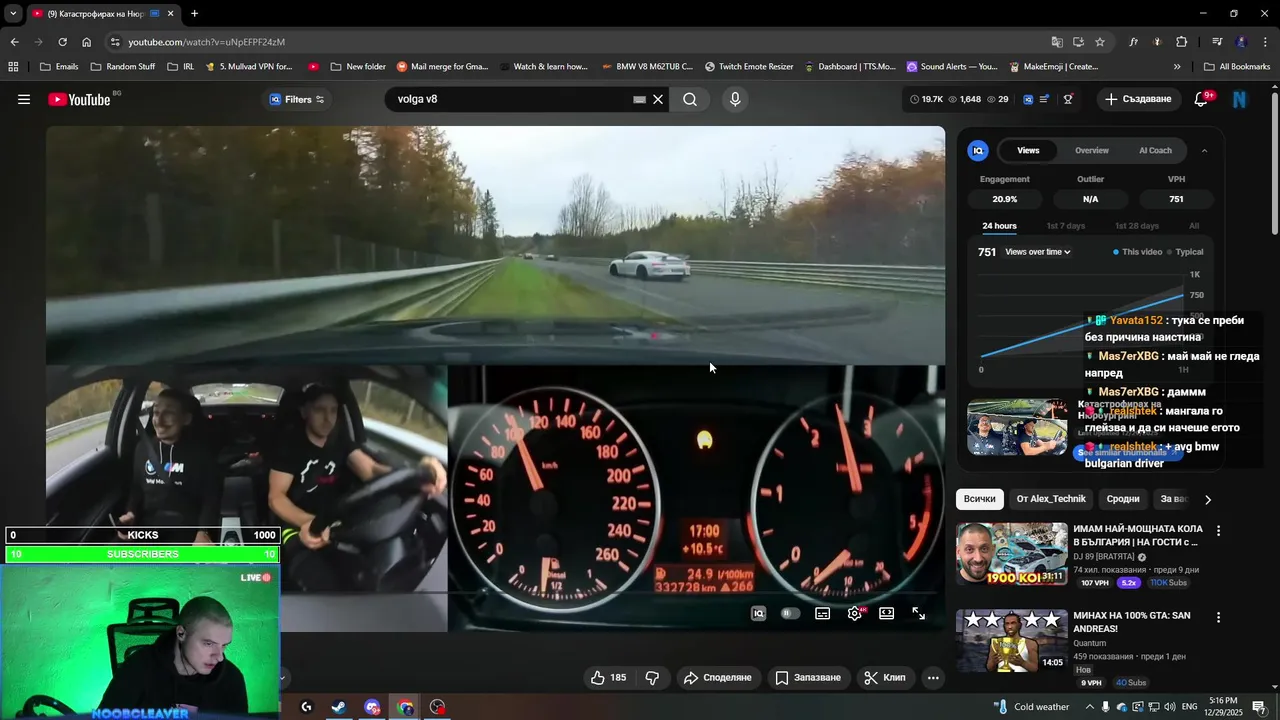Image resolution: width=1280 pixels, height=720 pixels.
Task: Open options for ИМАМ НАЙ-МОЩНАТА КОЛА video
Action: pos(1218,530)
